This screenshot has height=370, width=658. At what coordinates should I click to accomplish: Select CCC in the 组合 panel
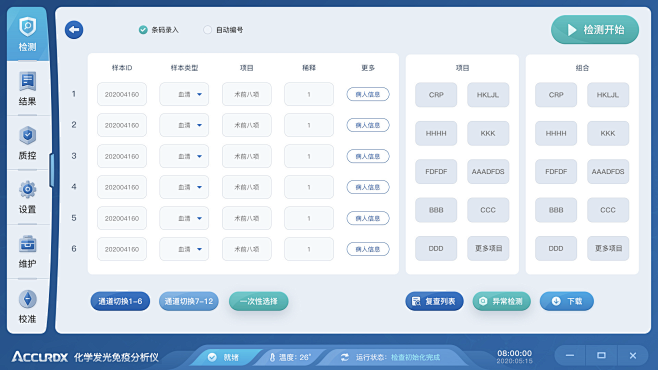point(608,210)
